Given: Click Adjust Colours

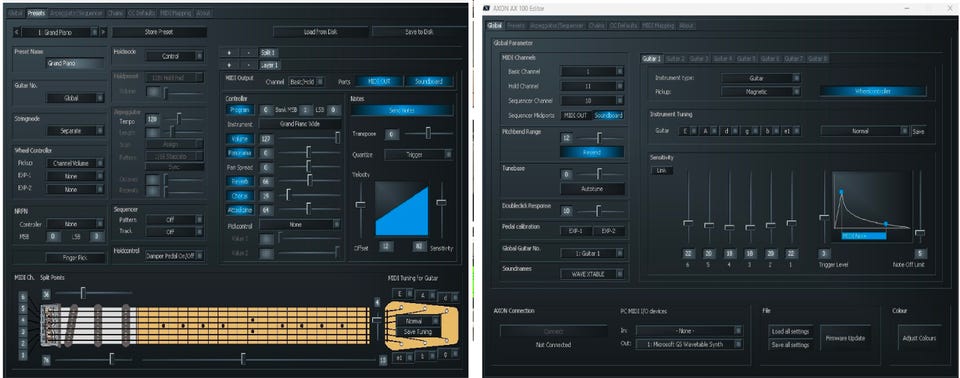Looking at the screenshot, I should (919, 338).
